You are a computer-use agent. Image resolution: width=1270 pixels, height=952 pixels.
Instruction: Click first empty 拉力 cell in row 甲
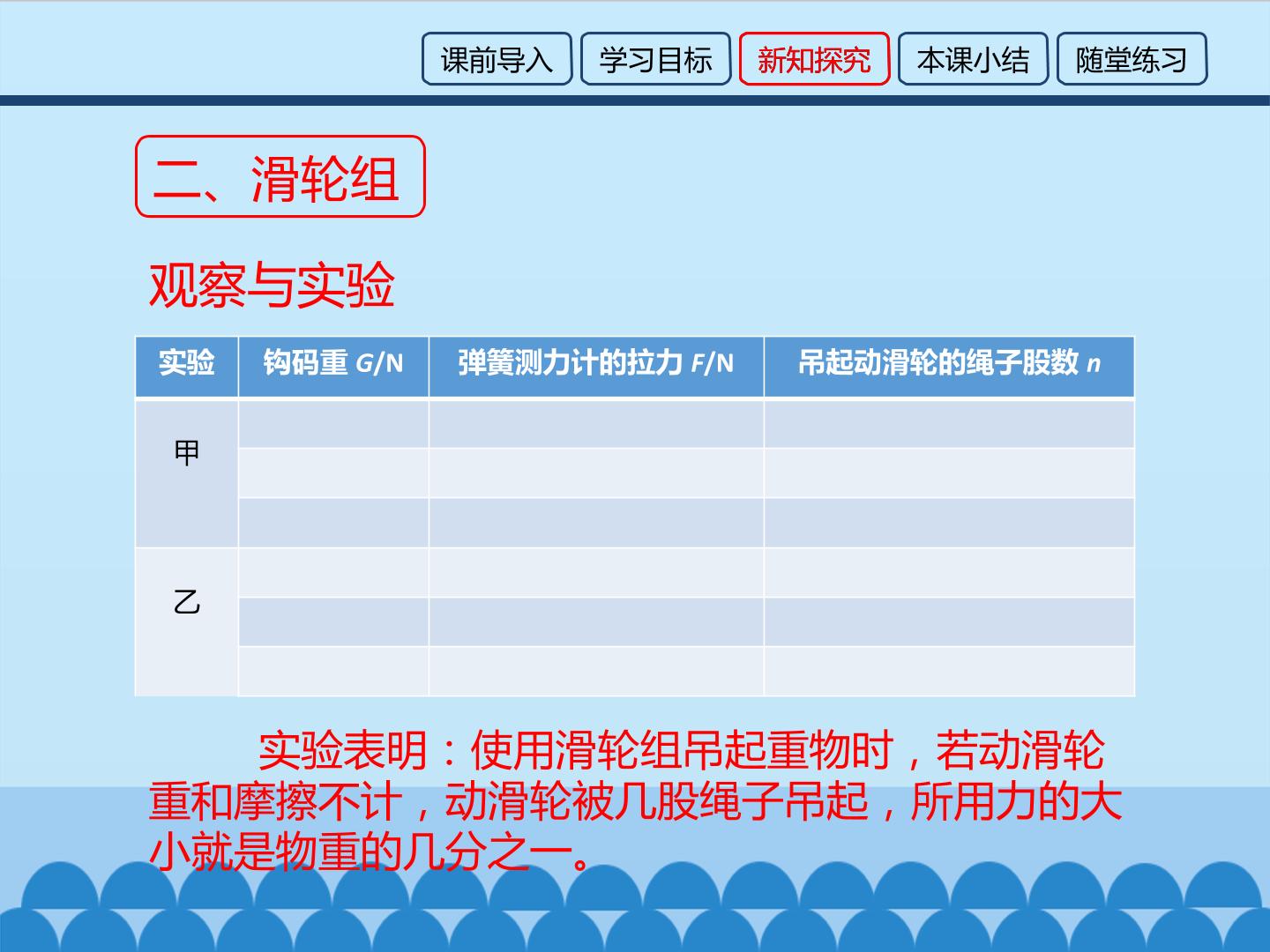[596, 423]
